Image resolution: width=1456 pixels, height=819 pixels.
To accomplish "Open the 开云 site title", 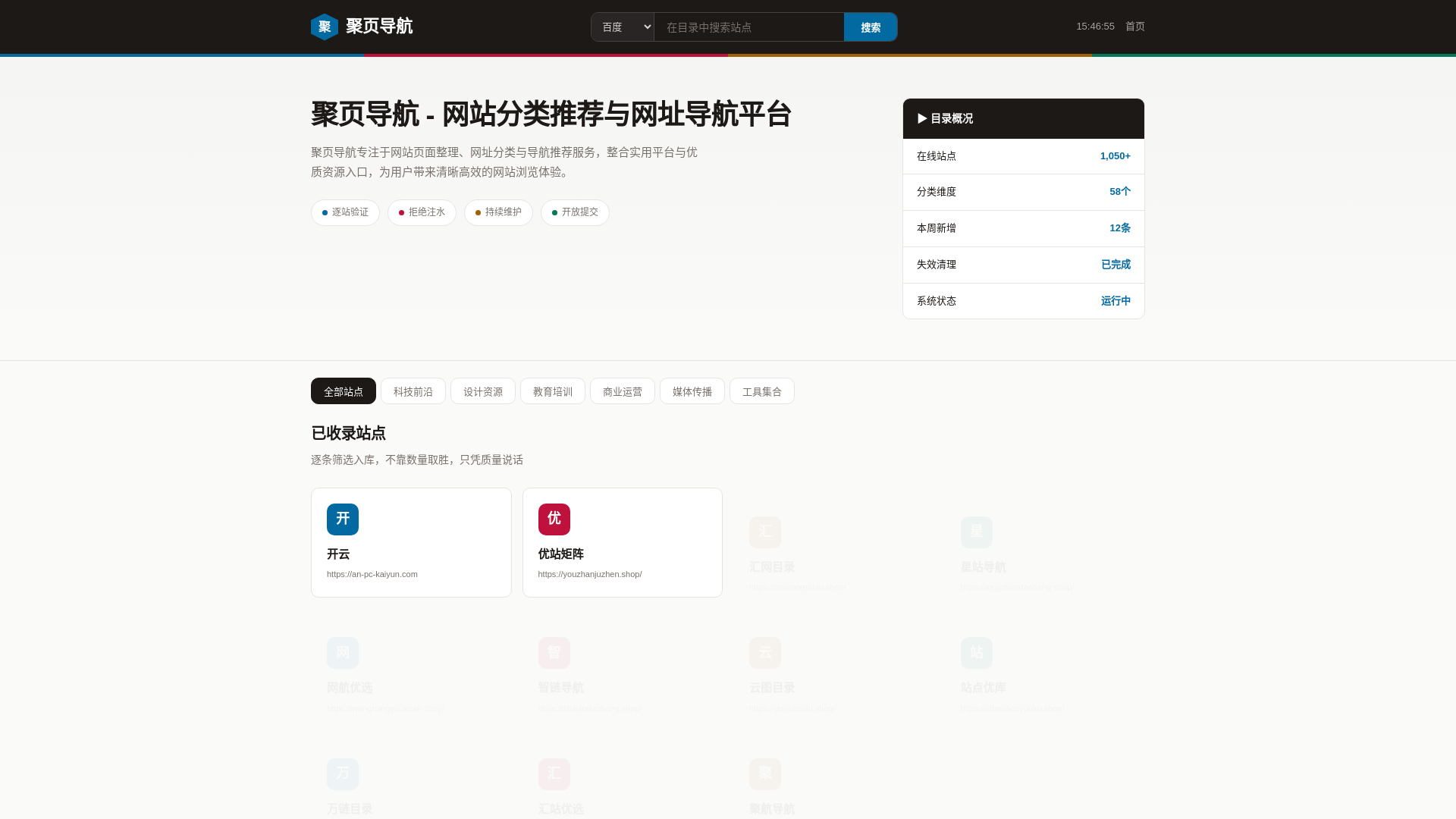I will (x=338, y=554).
